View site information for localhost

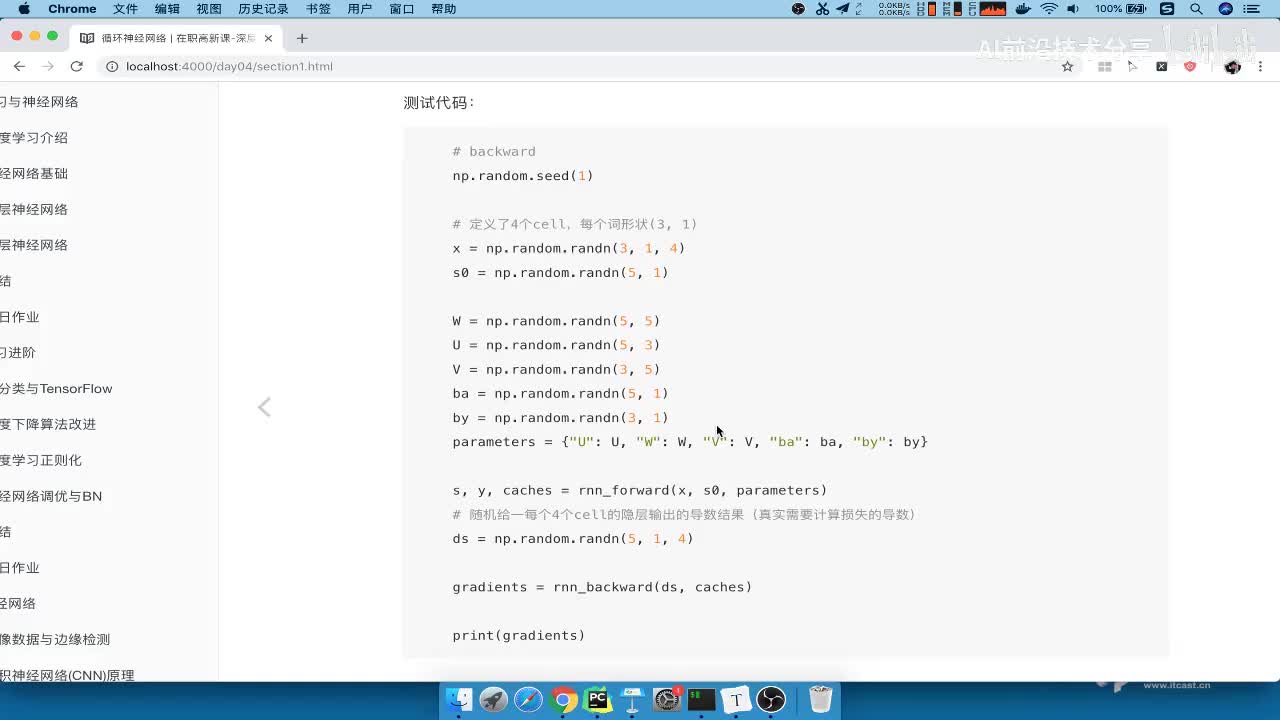[x=112, y=66]
